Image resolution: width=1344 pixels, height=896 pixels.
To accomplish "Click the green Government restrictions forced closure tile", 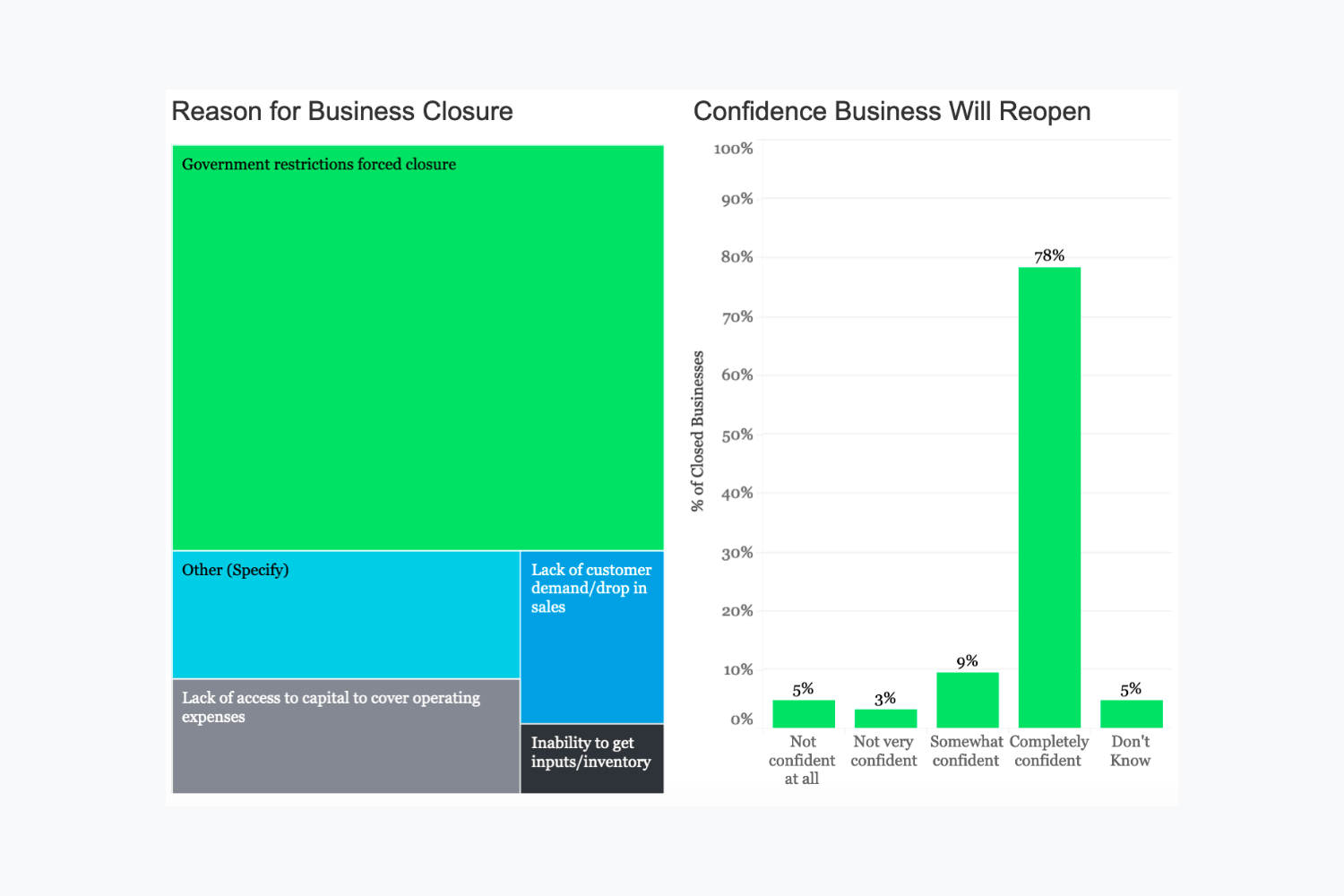I will tap(418, 349).
